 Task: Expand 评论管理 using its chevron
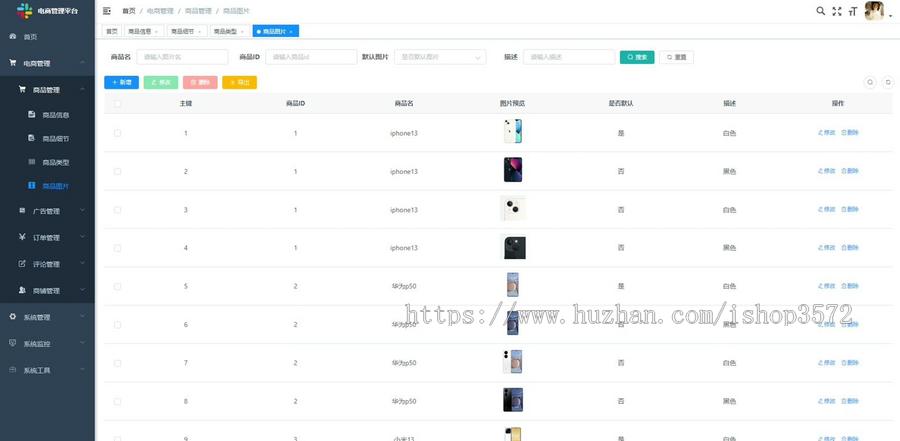(x=82, y=264)
